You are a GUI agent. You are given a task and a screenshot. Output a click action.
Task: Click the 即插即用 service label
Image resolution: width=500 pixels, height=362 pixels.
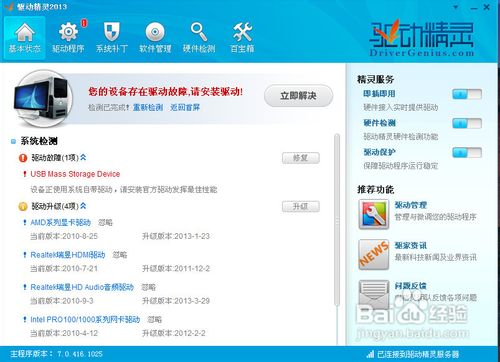pyautogui.click(x=379, y=94)
